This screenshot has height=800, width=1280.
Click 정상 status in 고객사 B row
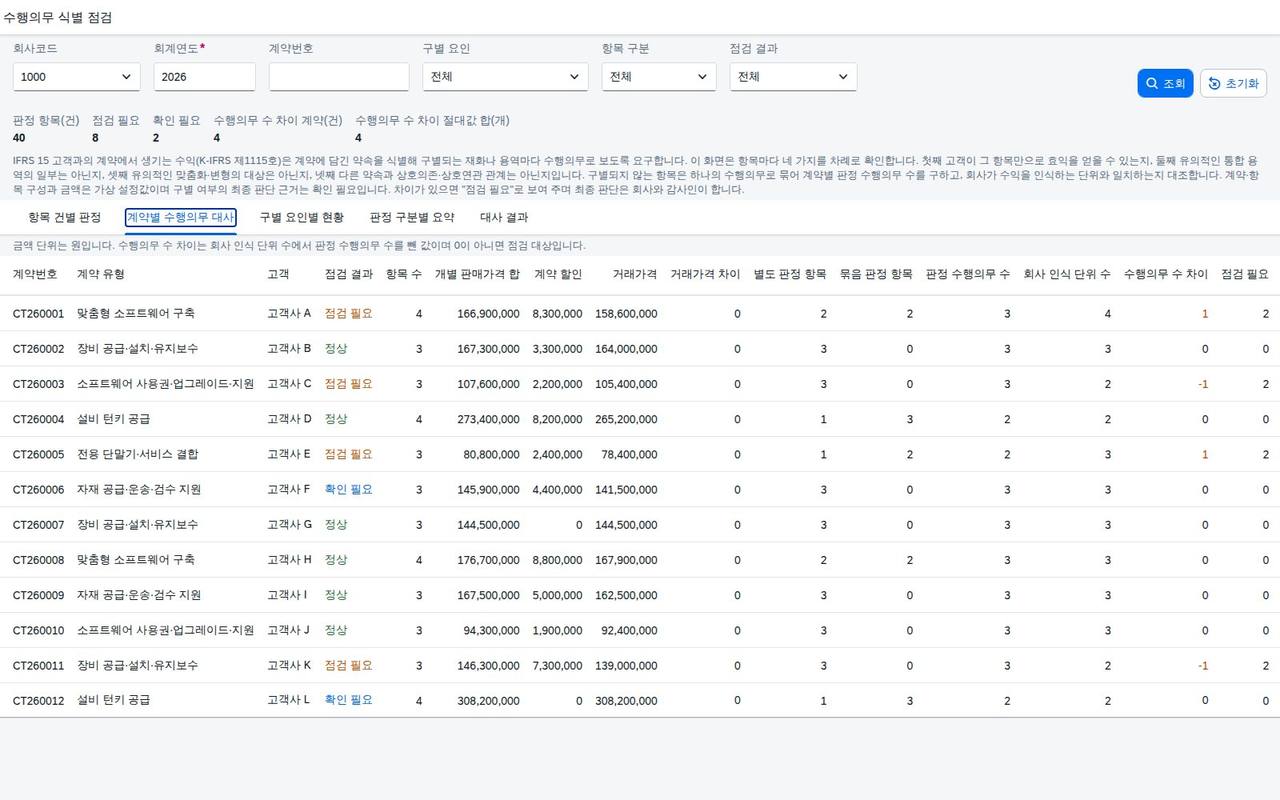(336, 349)
